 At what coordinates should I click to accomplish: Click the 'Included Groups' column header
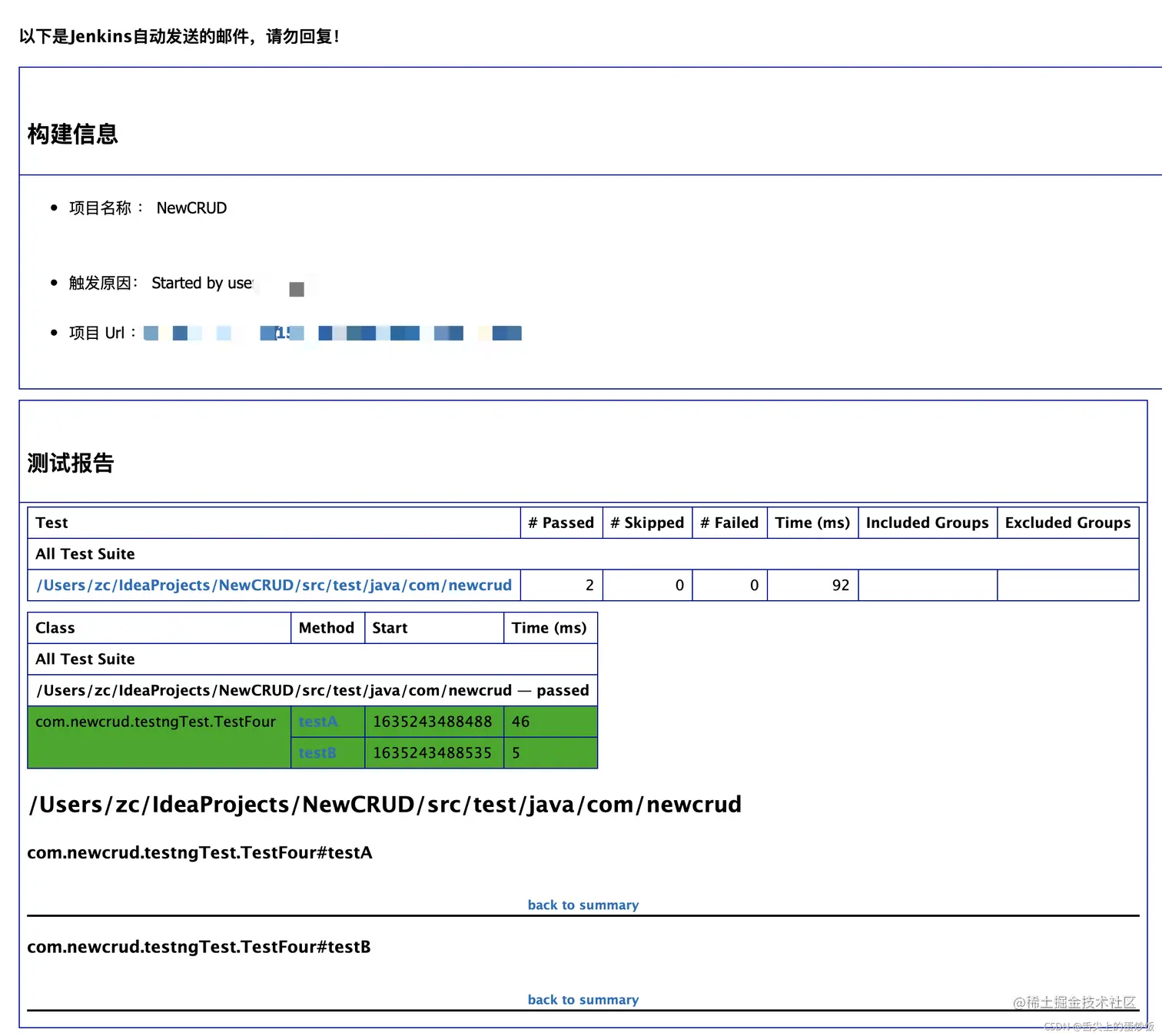click(928, 523)
